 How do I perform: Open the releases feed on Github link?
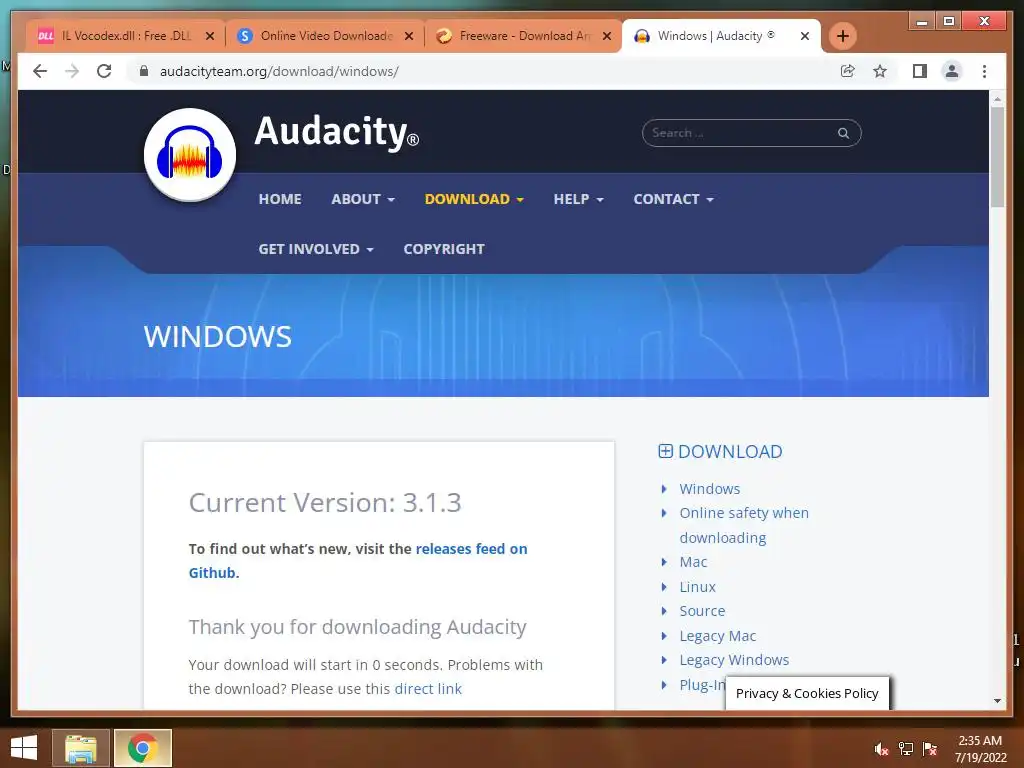coord(358,560)
